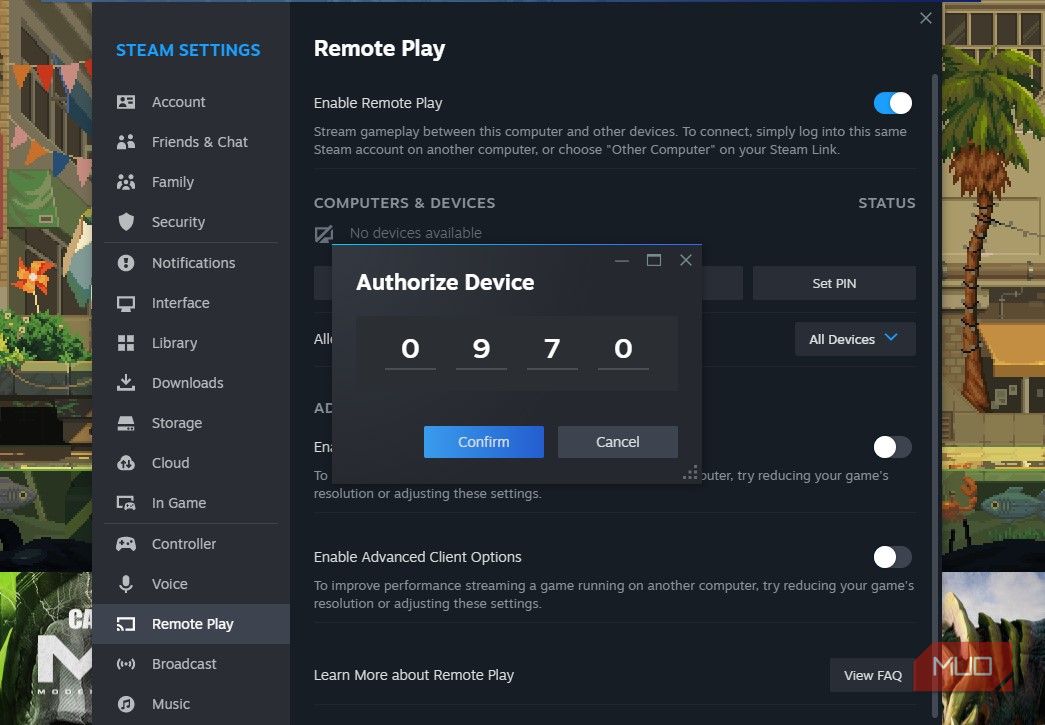
Task: Open the Remote Play FAQ
Action: (872, 675)
